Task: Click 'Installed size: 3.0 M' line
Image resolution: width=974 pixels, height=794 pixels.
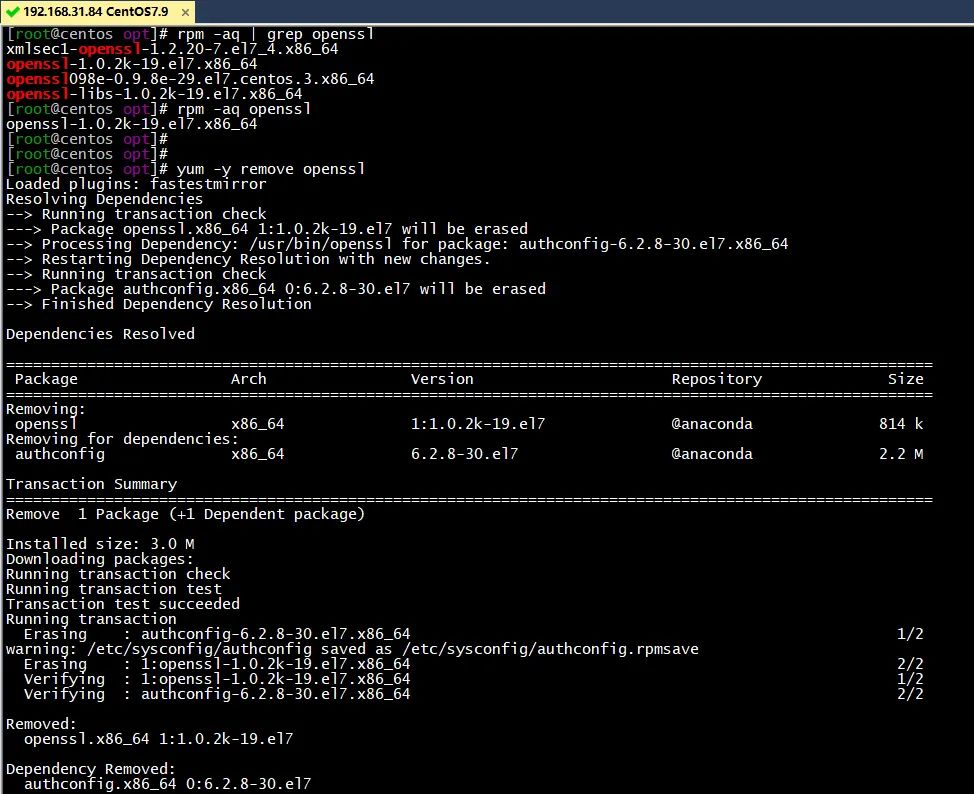Action: 100,544
